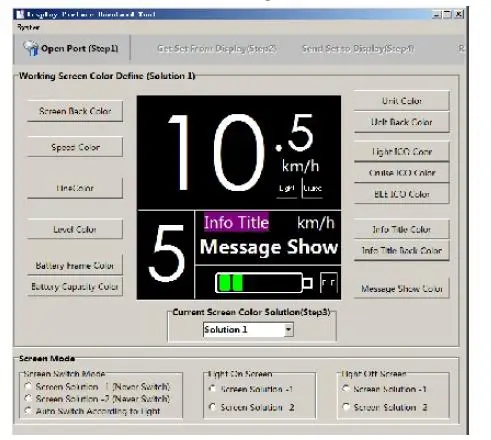
Task: Click the LineColor button
Action: point(75,188)
